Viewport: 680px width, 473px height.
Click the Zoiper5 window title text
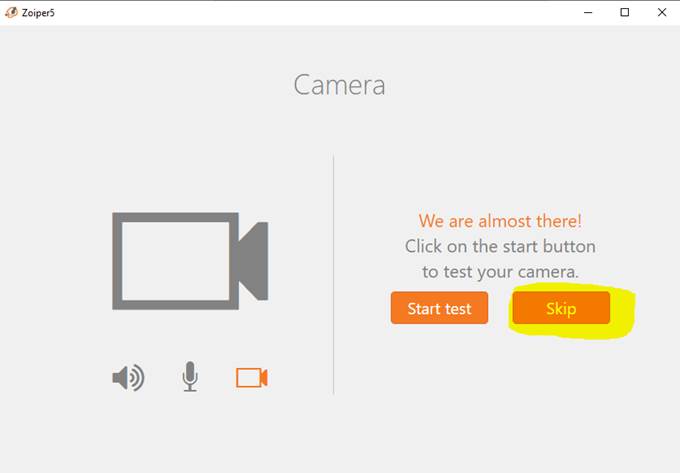[38, 13]
